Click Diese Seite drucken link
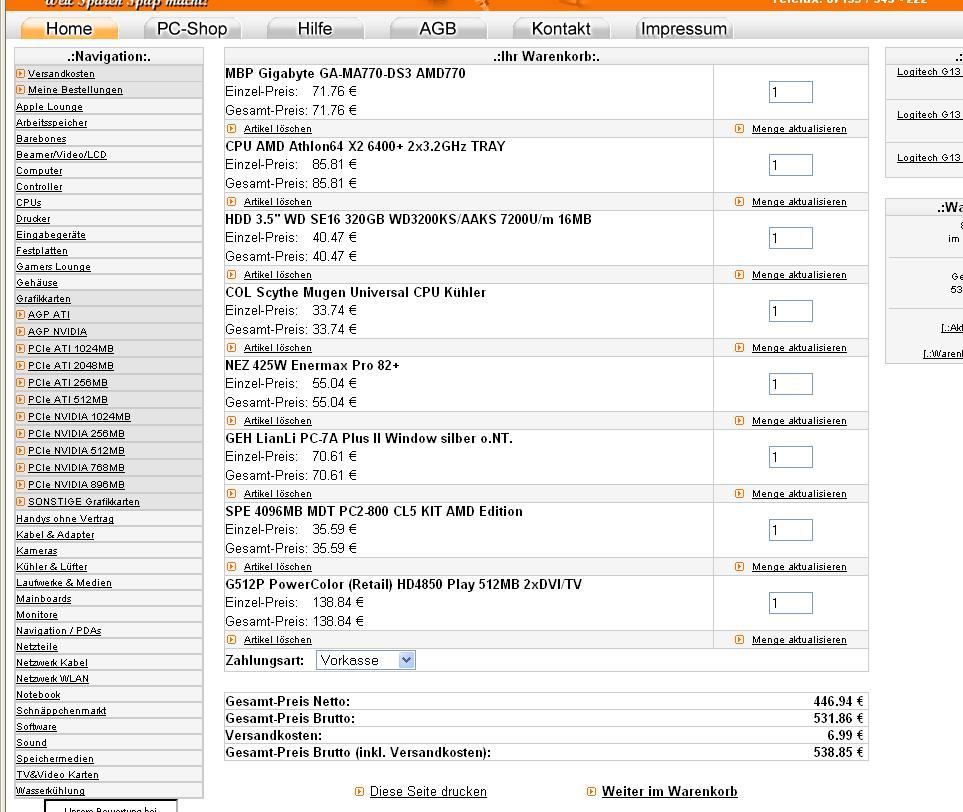 (x=428, y=792)
